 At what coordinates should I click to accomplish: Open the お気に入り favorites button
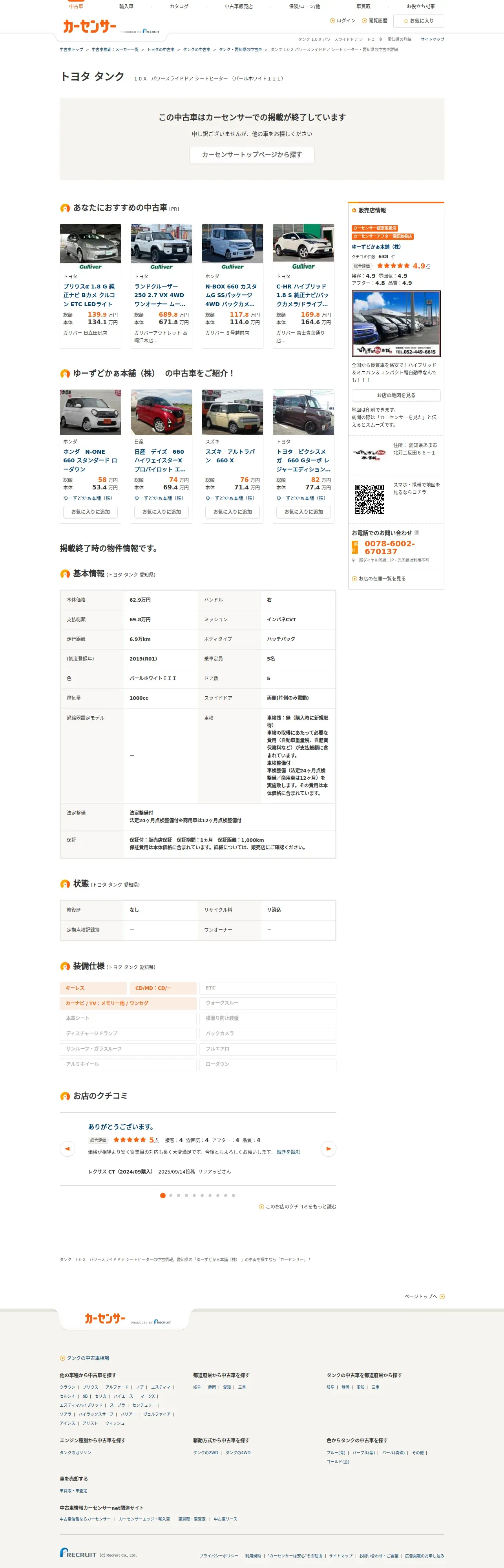click(x=418, y=21)
